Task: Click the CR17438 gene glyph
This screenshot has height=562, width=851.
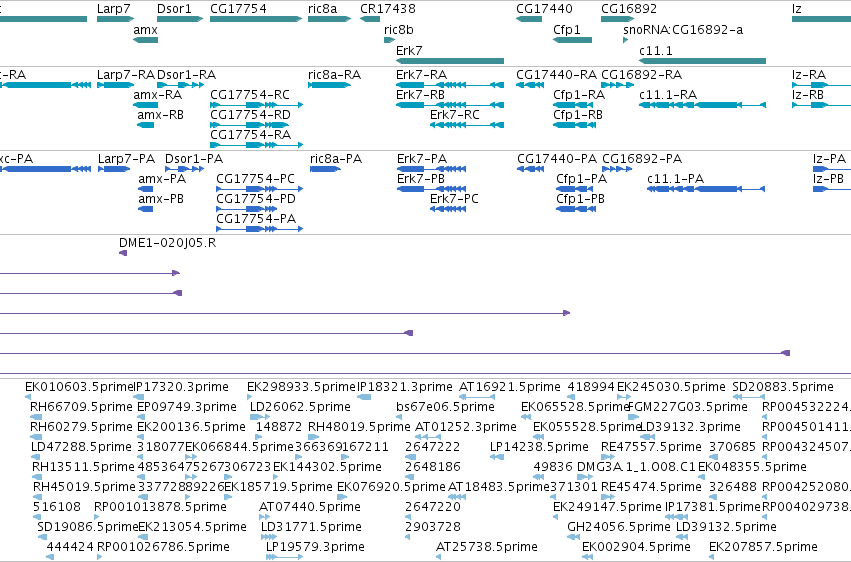Action: (x=370, y=19)
